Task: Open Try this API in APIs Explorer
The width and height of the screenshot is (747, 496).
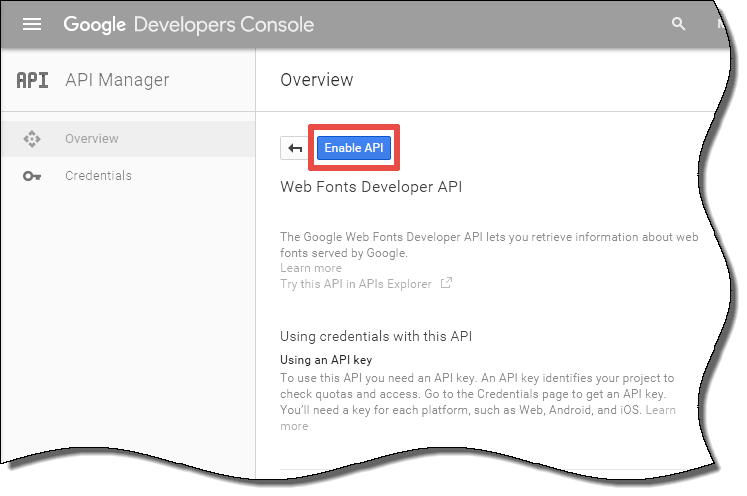Action: [356, 284]
